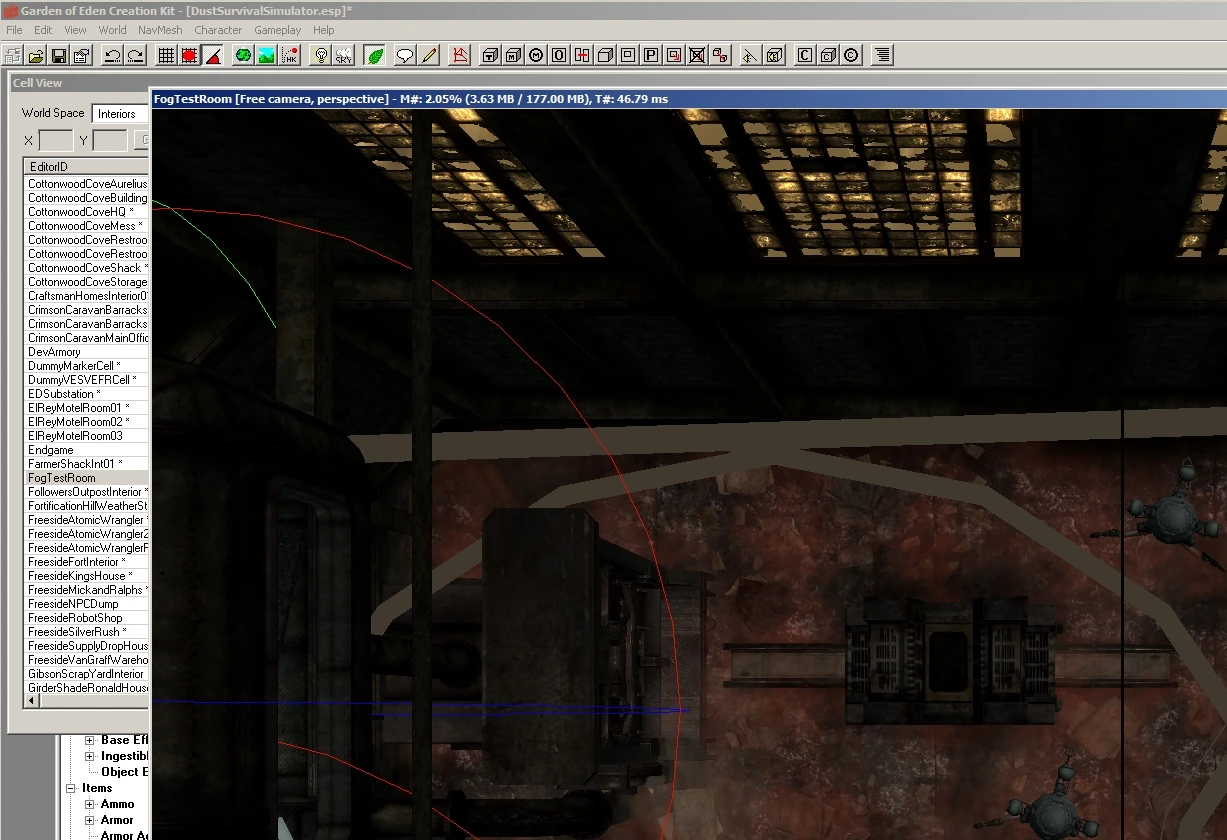
Task: Click the speaker-in-cube toolbar icon
Action: [x=774, y=55]
